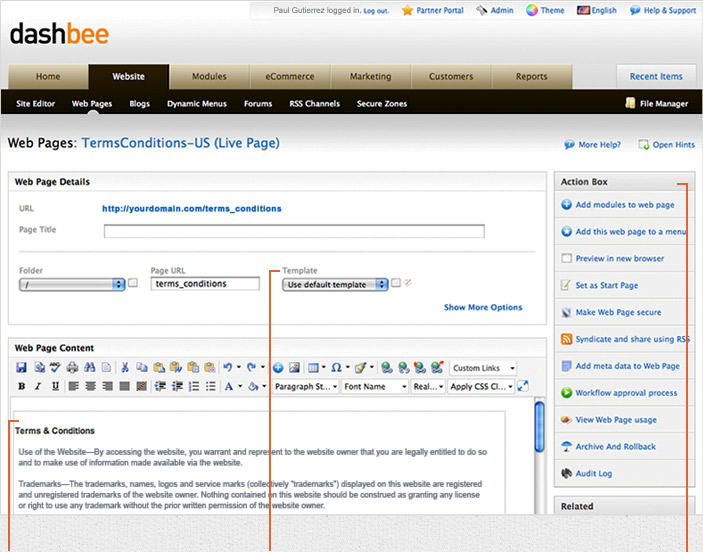Click the Save icon in editor toolbar

point(21,367)
